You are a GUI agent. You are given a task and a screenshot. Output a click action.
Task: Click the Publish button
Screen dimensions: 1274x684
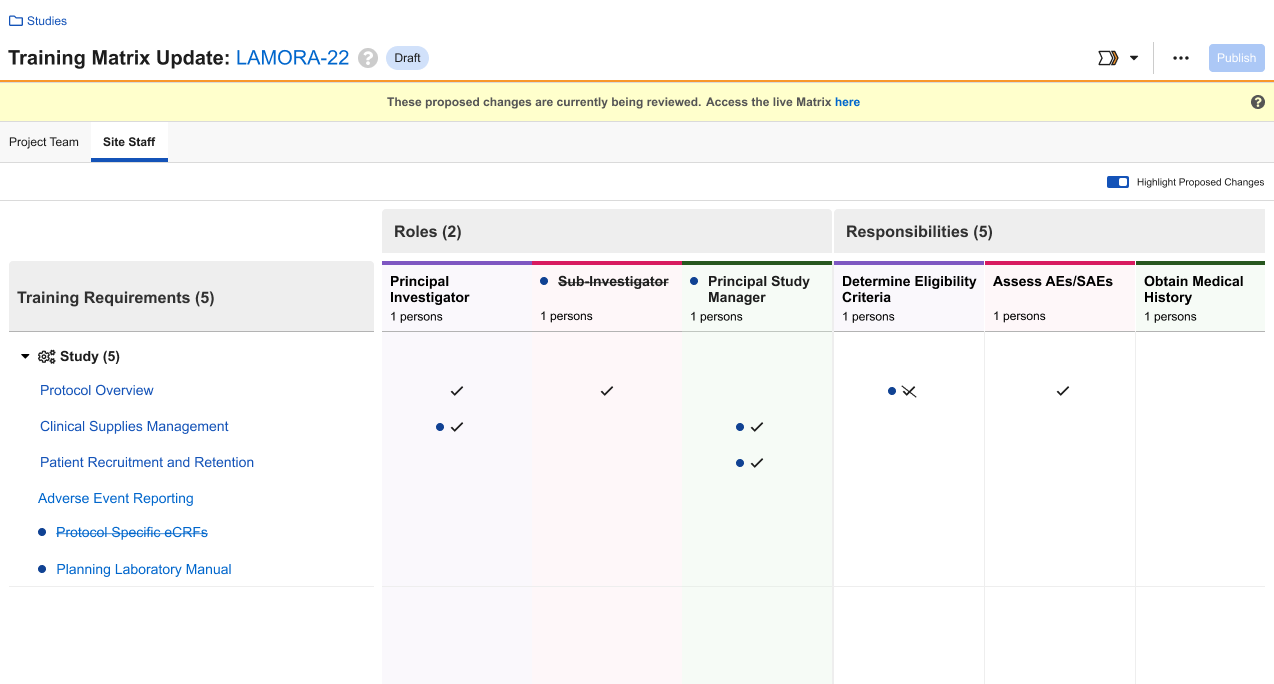tap(1236, 58)
